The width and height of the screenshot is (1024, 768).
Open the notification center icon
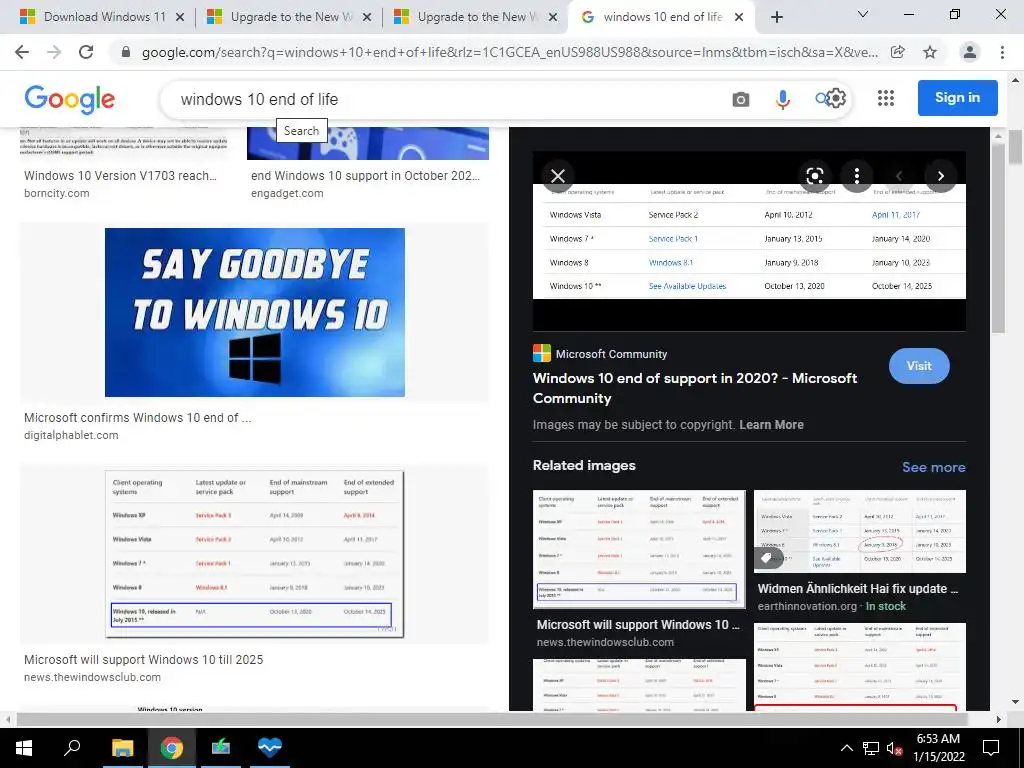991,748
